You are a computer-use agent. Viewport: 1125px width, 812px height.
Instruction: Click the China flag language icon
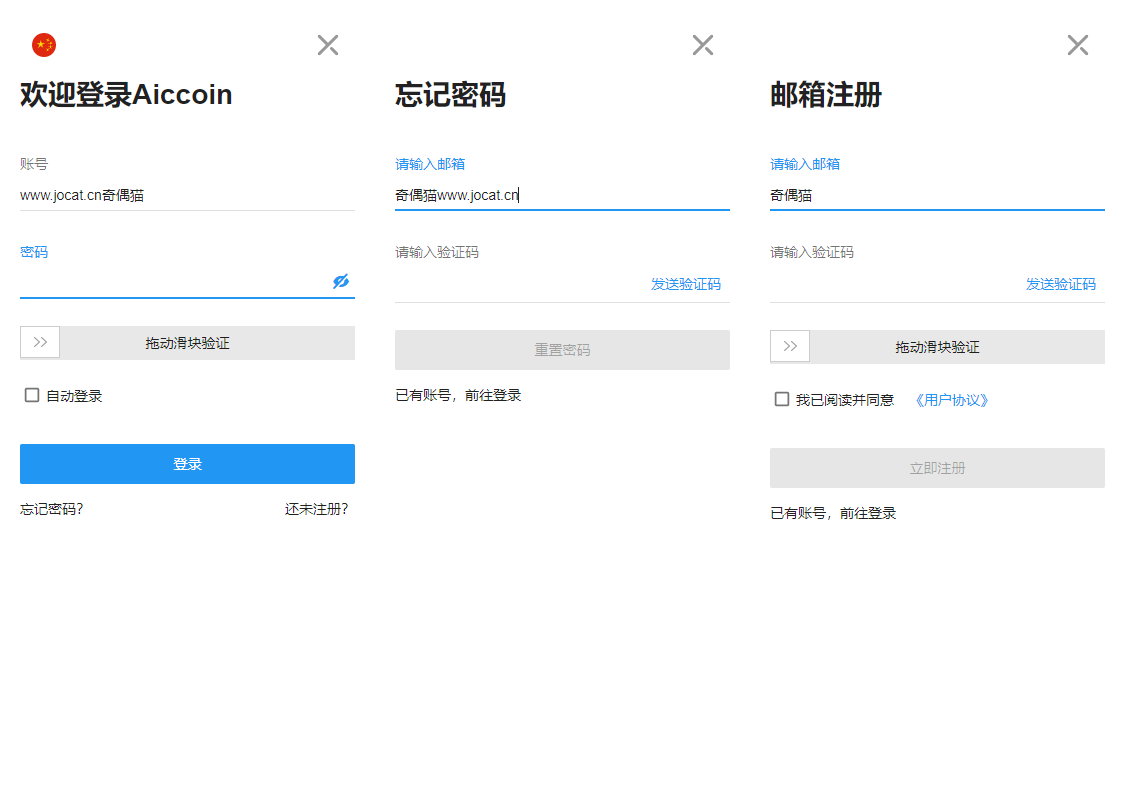[x=44, y=45]
